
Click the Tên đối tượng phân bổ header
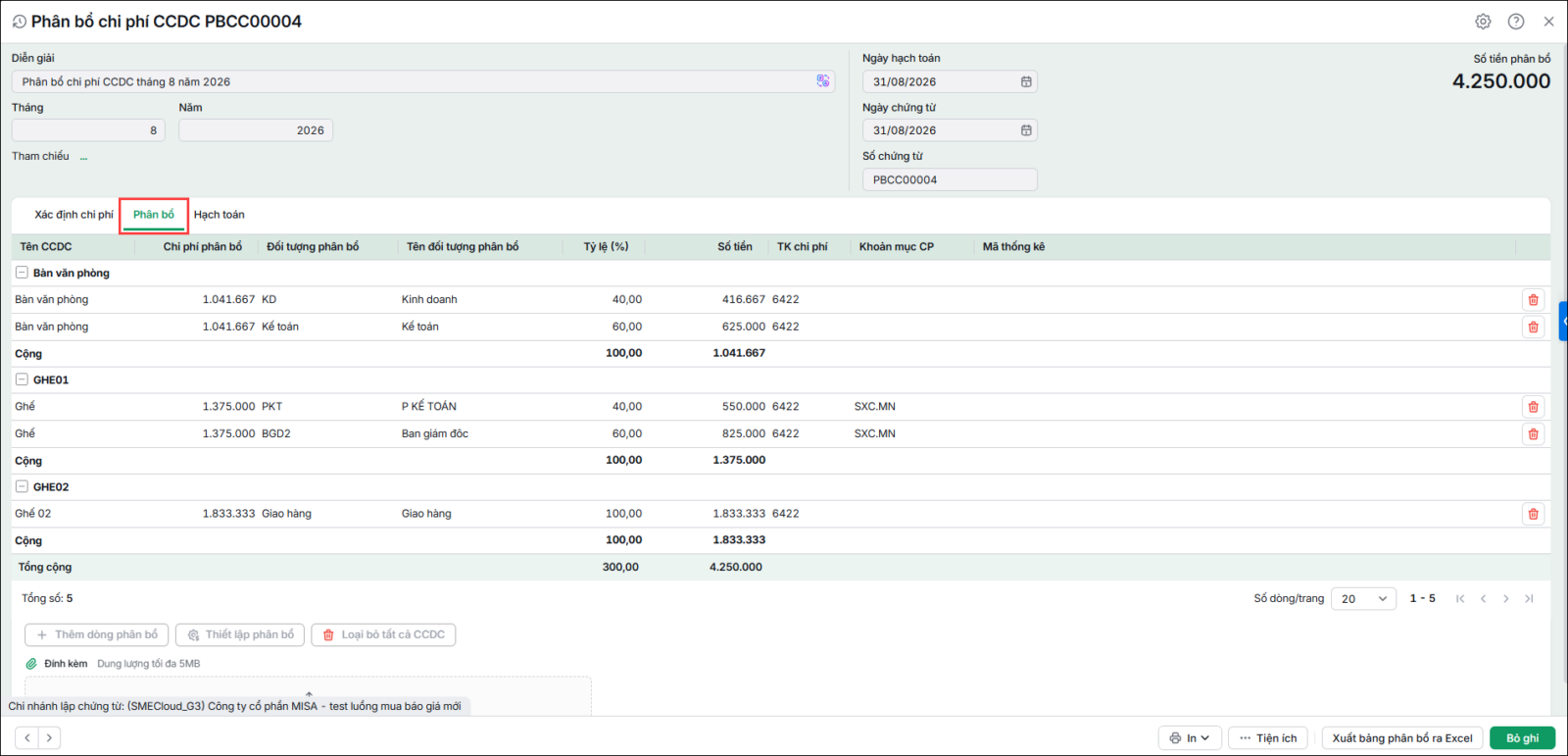(x=463, y=247)
